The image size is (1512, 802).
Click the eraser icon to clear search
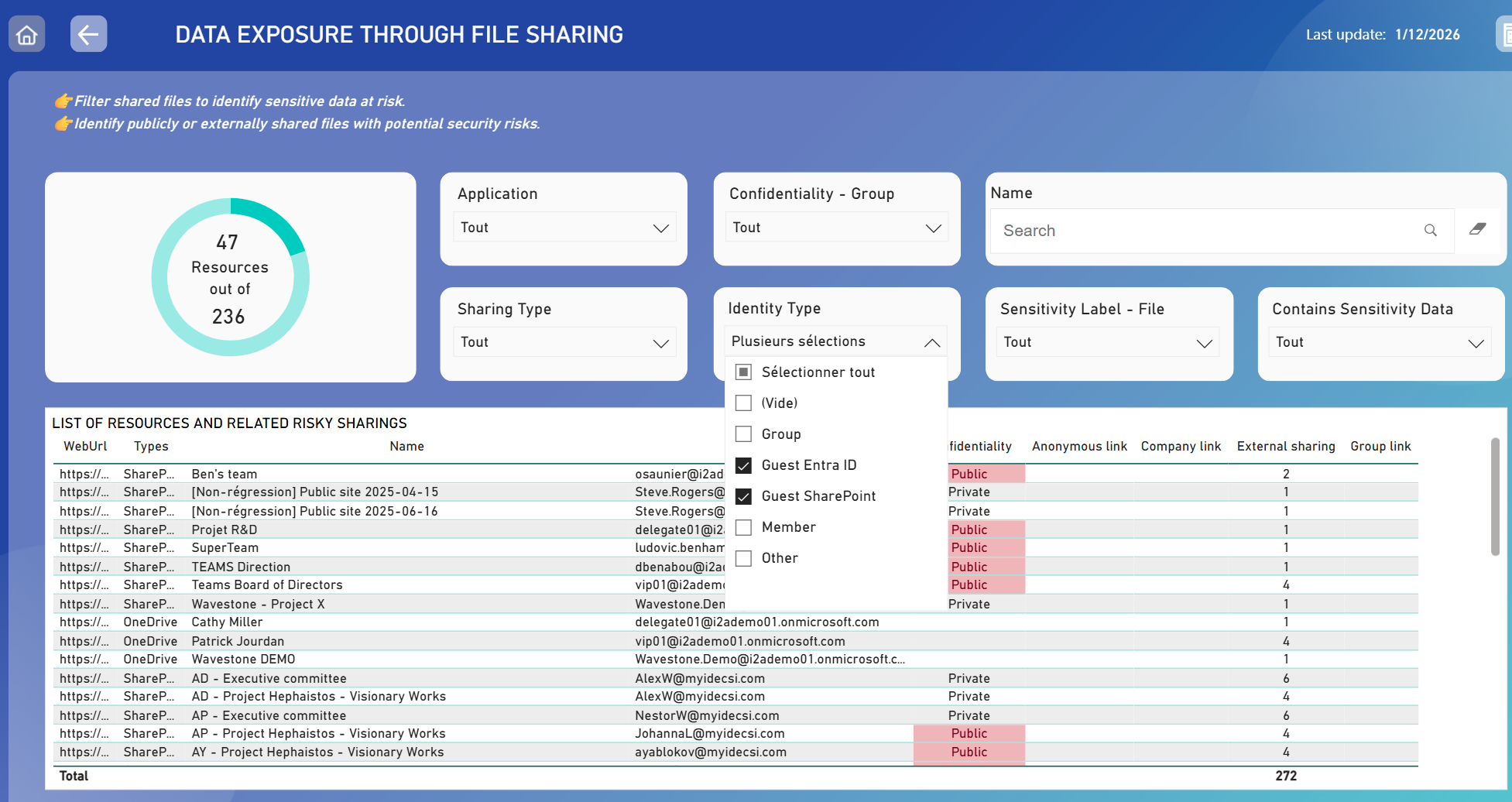point(1477,229)
